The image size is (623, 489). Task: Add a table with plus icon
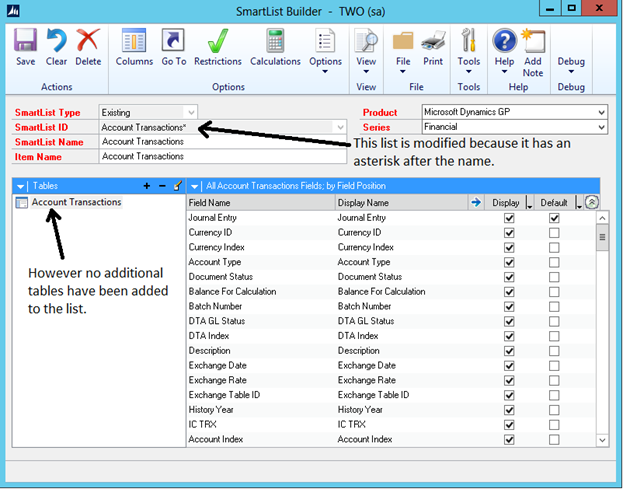coord(147,186)
